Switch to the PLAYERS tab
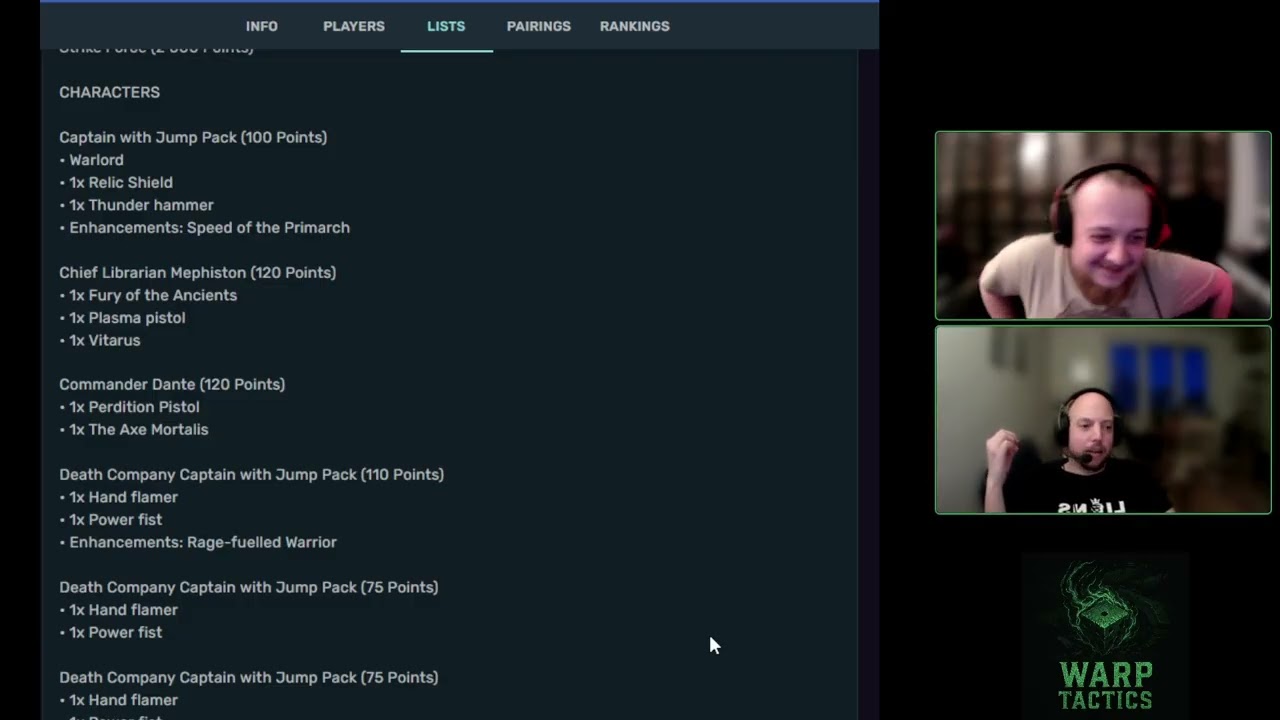Image resolution: width=1280 pixels, height=720 pixels. (x=354, y=26)
